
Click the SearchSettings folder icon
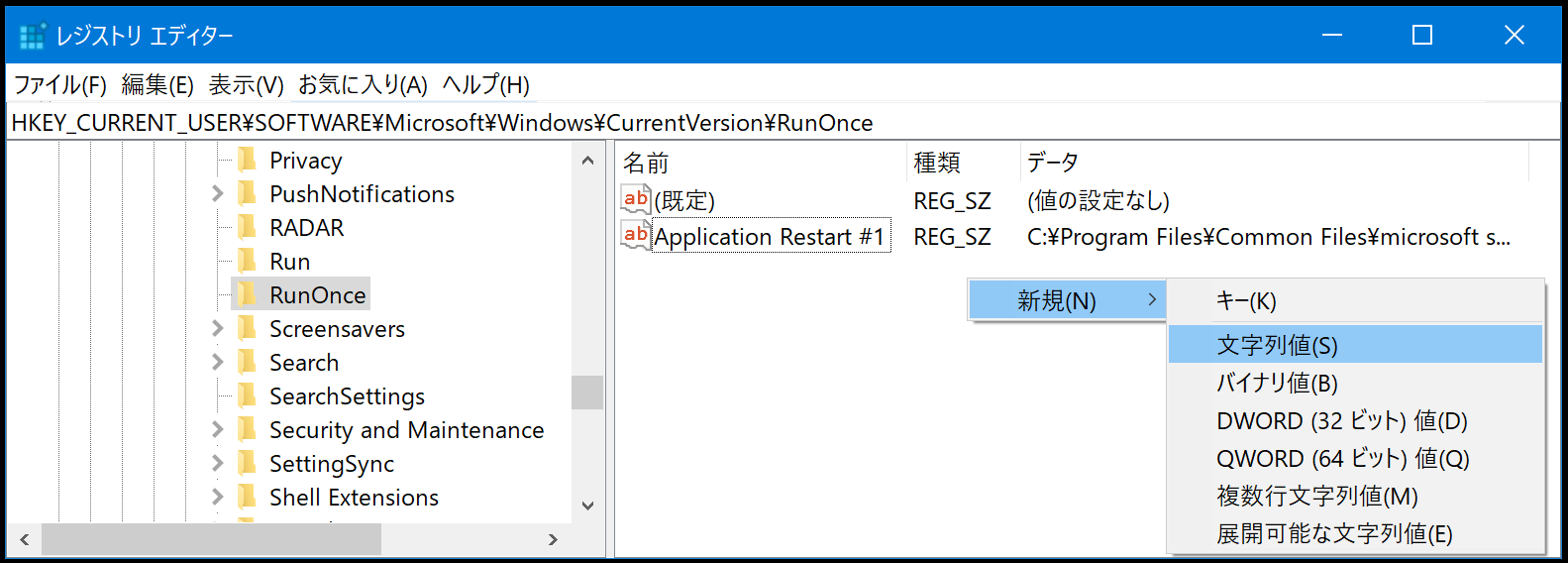click(248, 395)
